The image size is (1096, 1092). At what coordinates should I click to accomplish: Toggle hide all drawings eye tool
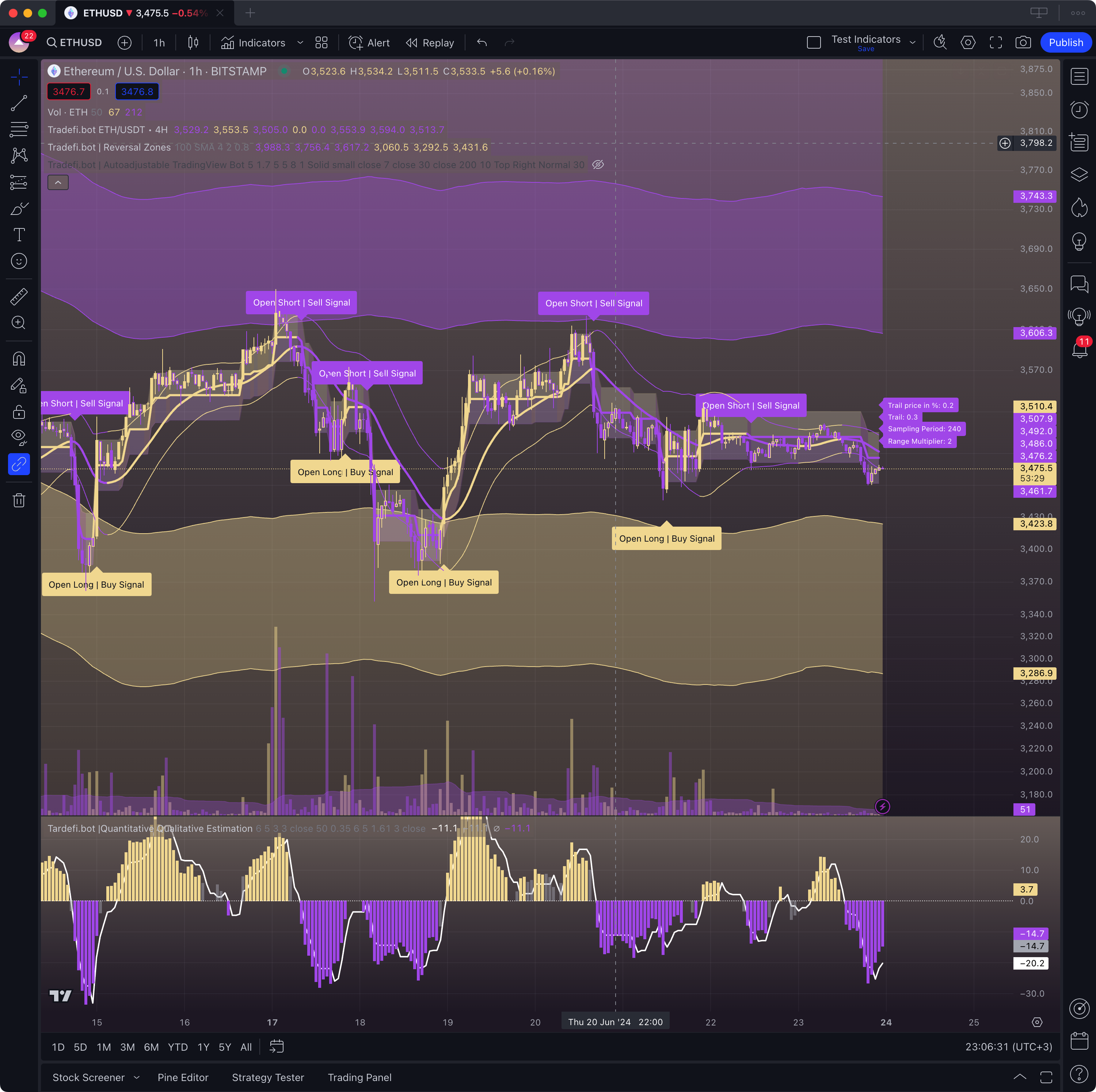click(x=19, y=436)
